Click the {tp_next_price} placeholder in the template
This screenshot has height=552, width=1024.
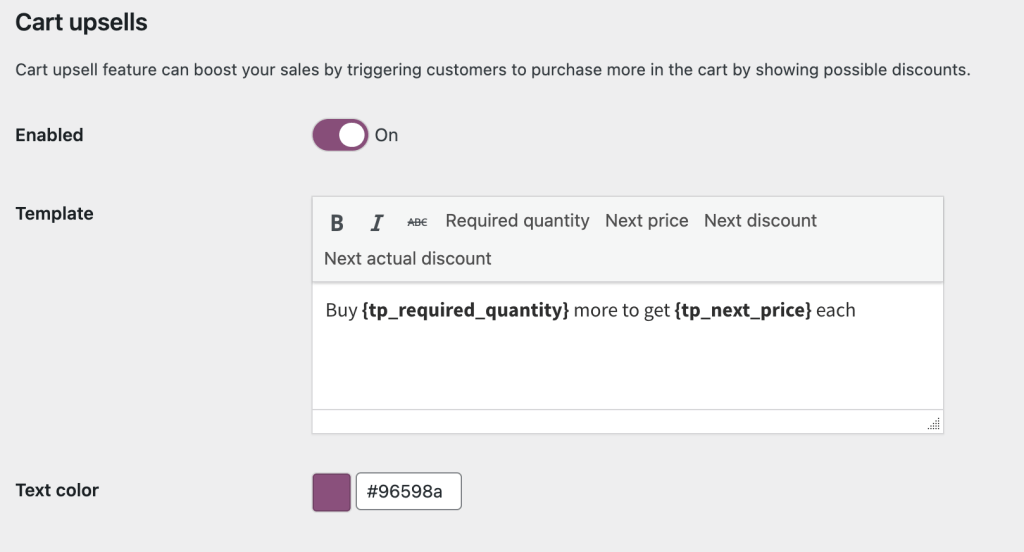click(742, 311)
